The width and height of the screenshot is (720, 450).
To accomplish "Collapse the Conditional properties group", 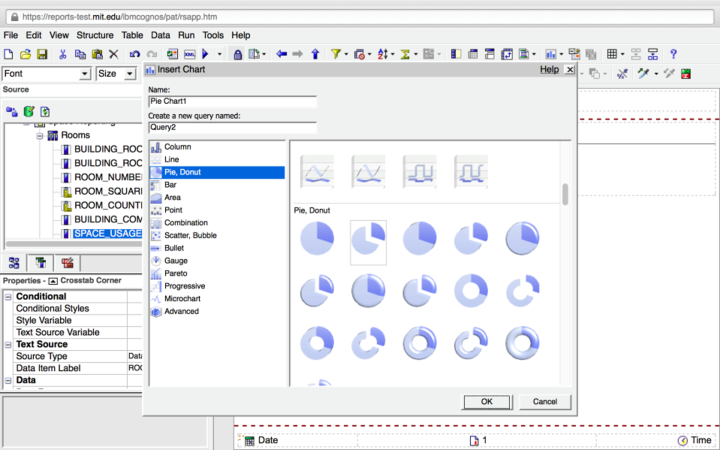I will [9, 297].
